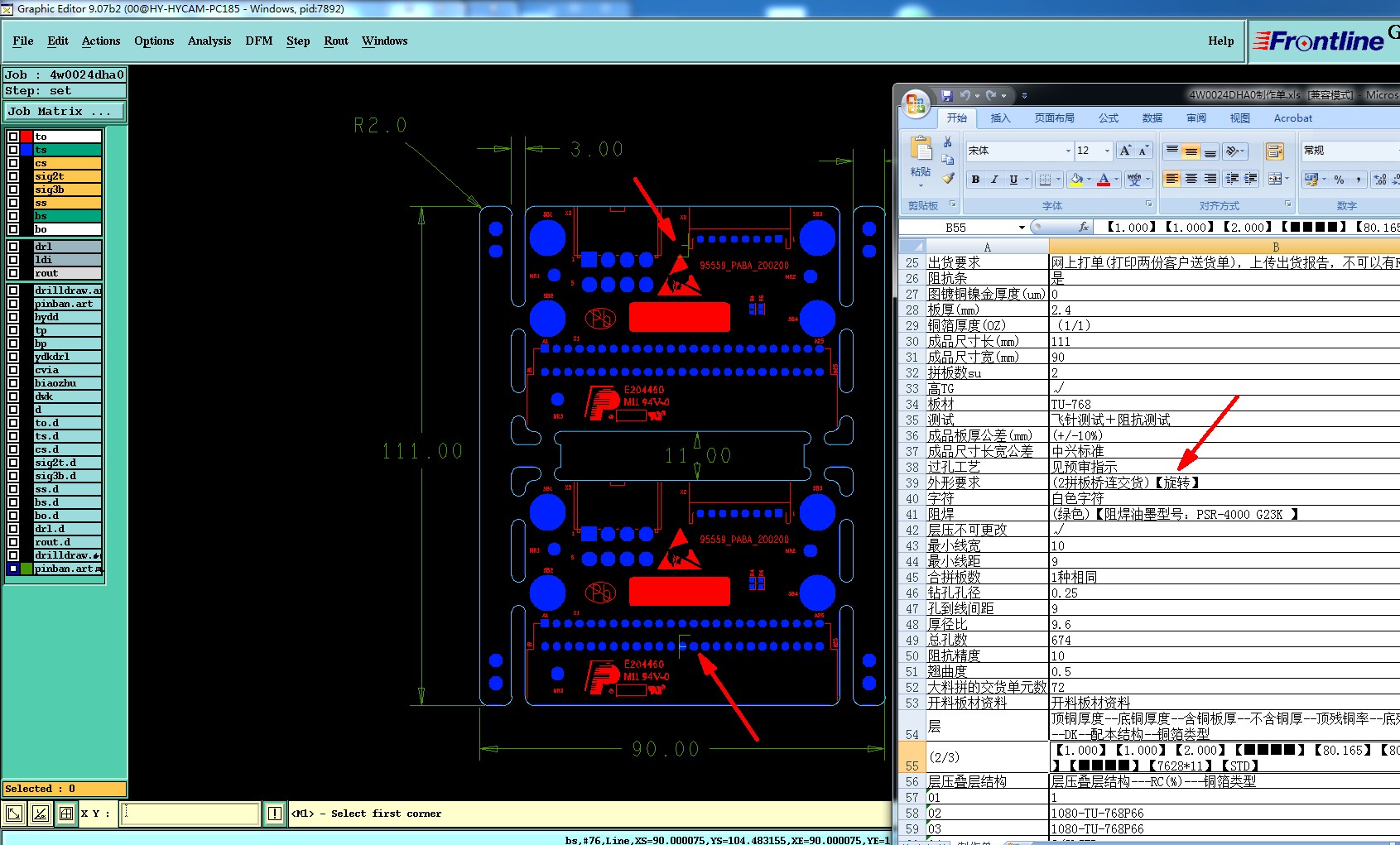The height and width of the screenshot is (845, 1400).
Task: Click the percent style icon
Action: point(1339,180)
